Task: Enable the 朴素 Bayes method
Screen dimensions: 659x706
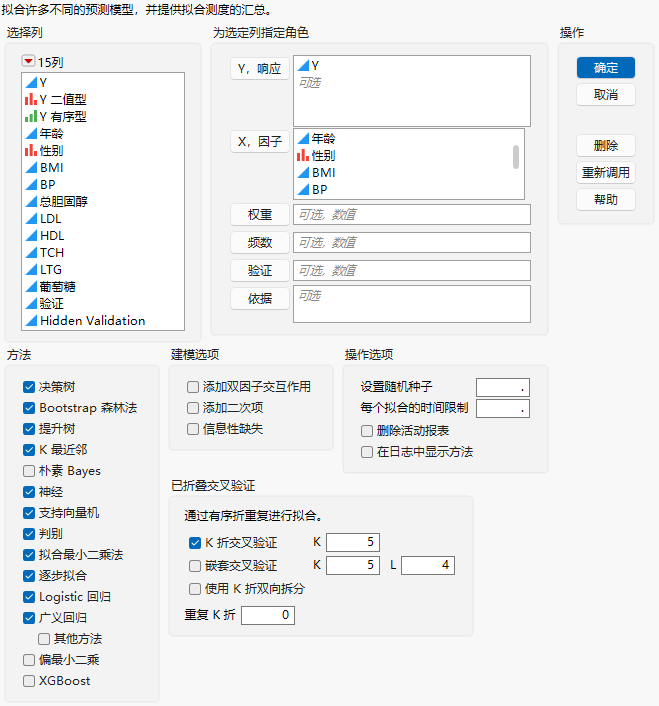Action: 29,471
